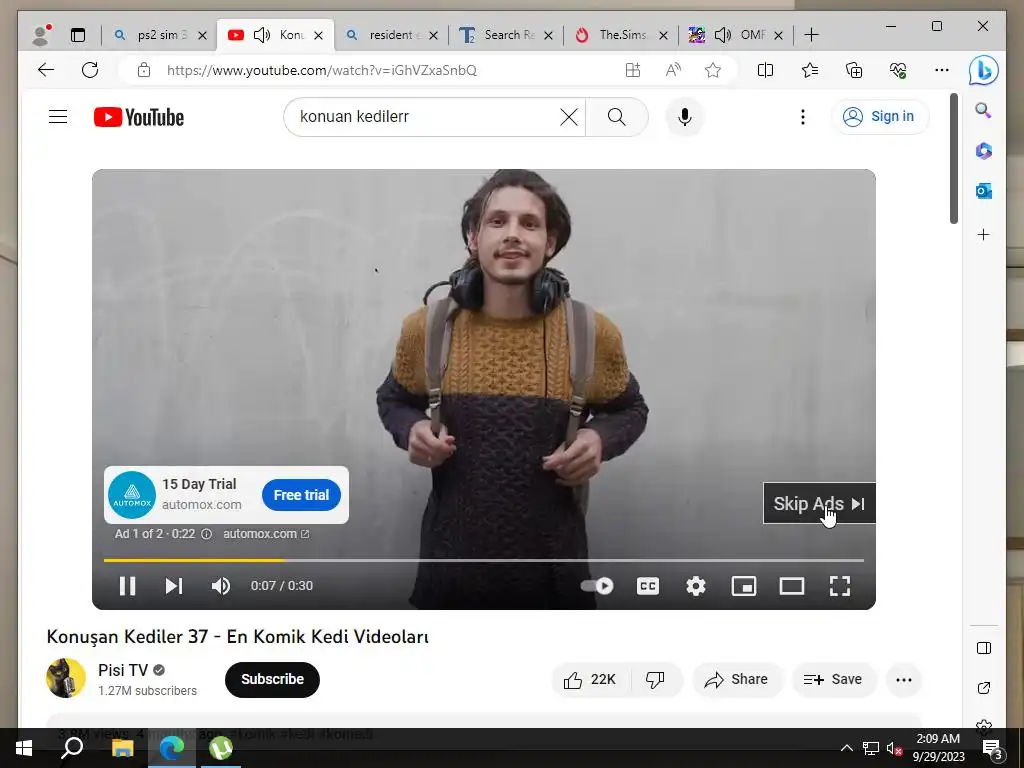
Task: Click into the YouTube search field
Action: [x=424, y=117]
